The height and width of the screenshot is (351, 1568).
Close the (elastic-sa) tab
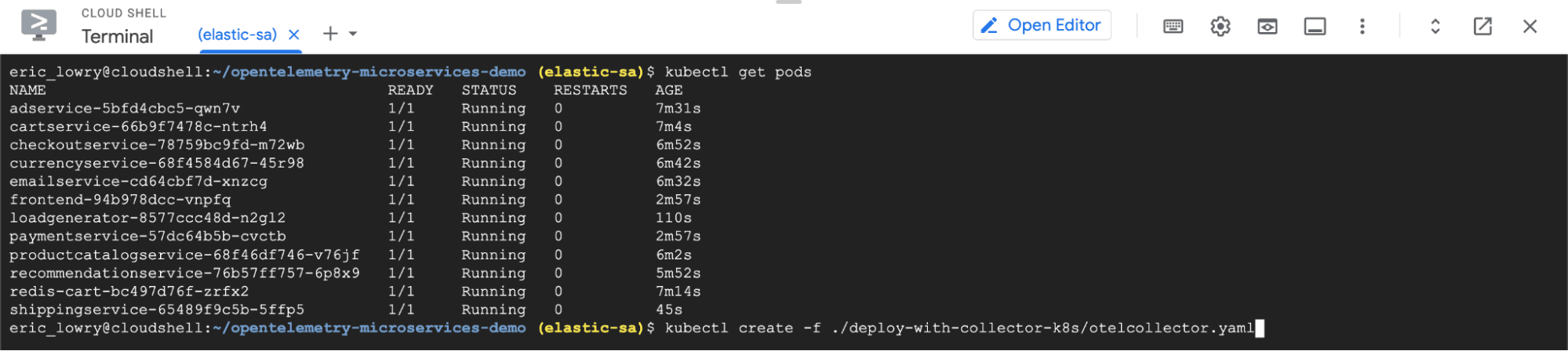point(294,34)
